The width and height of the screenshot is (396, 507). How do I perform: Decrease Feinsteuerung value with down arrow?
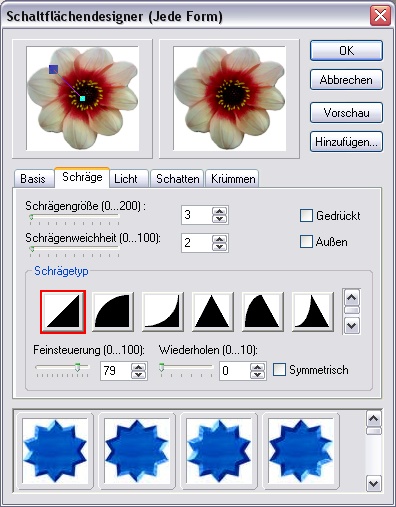pyautogui.click(x=139, y=375)
